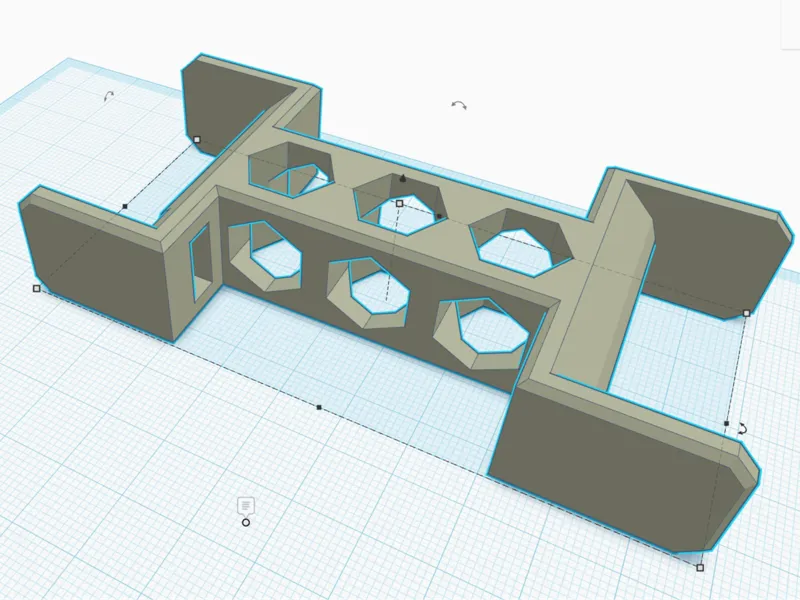Select the note anchor circle below the note icon
Screen dimensions: 800x600
pyautogui.click(x=246, y=522)
